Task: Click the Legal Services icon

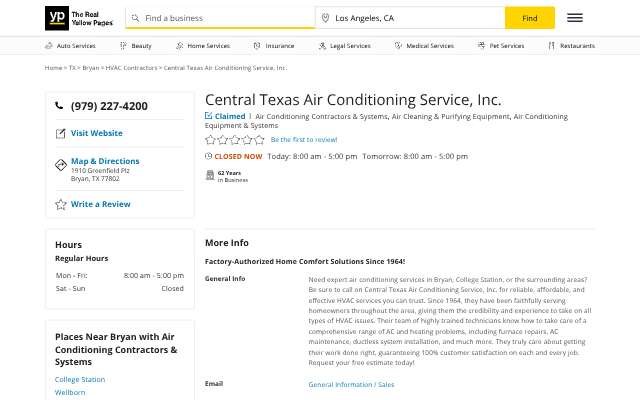Action: click(322, 46)
